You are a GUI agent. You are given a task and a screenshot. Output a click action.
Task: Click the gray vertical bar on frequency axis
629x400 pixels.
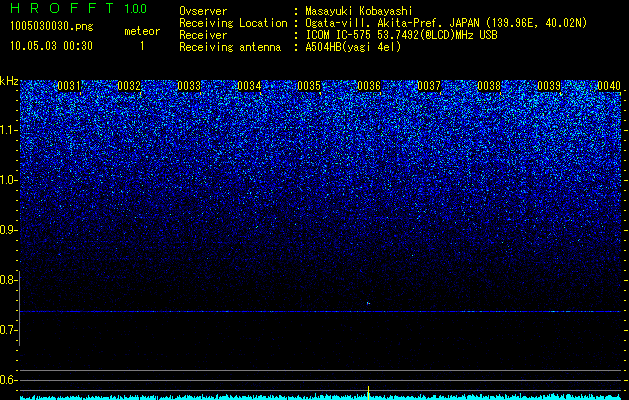coord(19,308)
